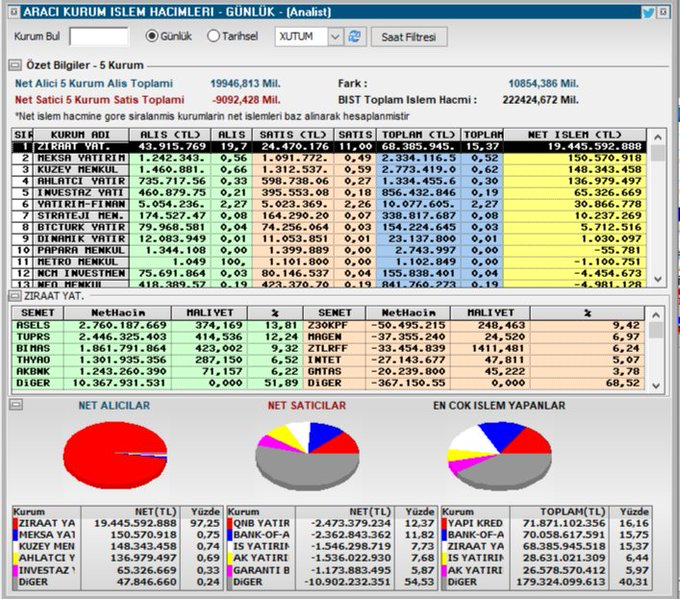Collapse the ZIRAAT YAT. detail section
The image size is (680, 599).
coord(14,296)
